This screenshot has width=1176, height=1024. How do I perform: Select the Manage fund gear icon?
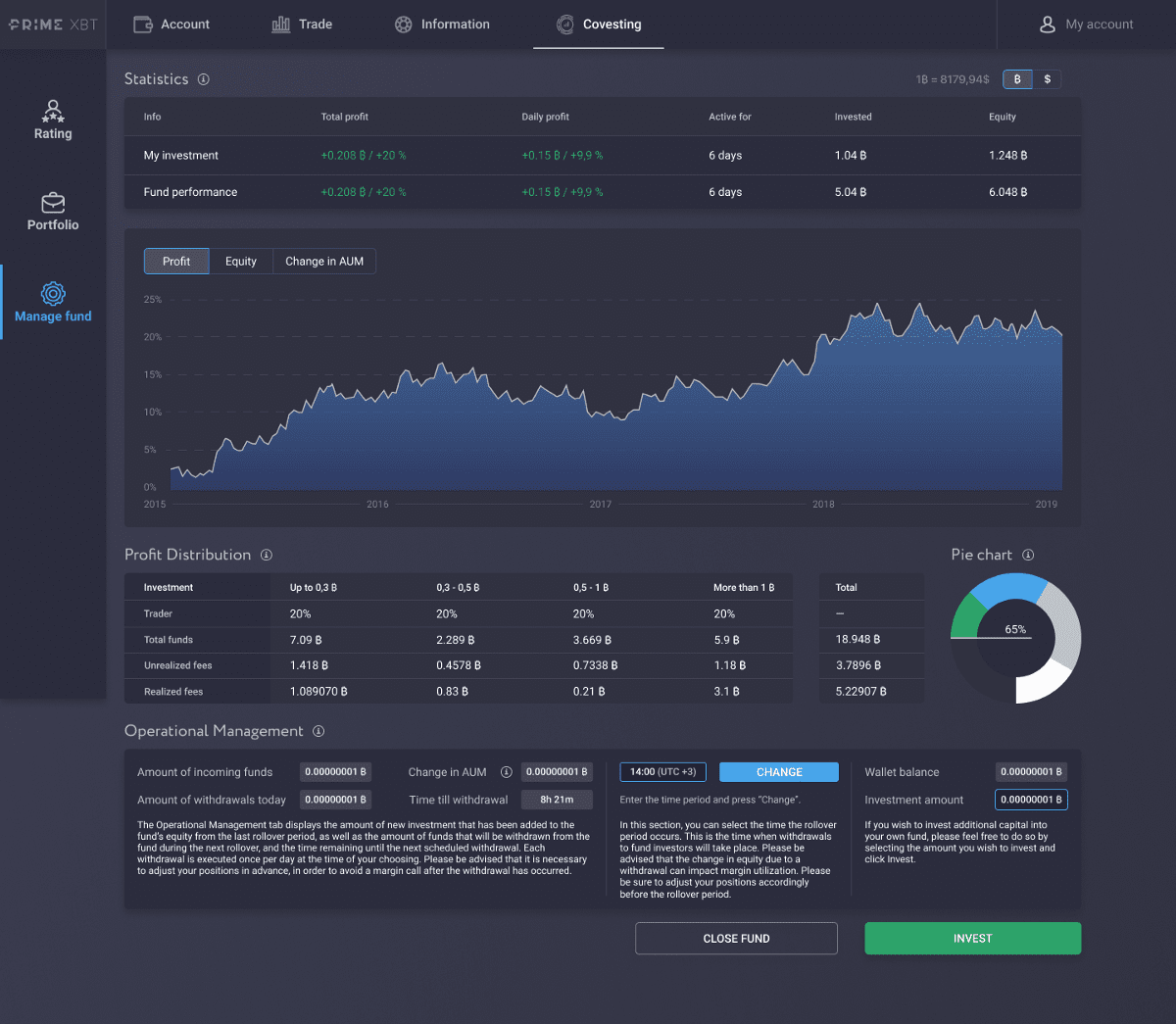point(53,293)
